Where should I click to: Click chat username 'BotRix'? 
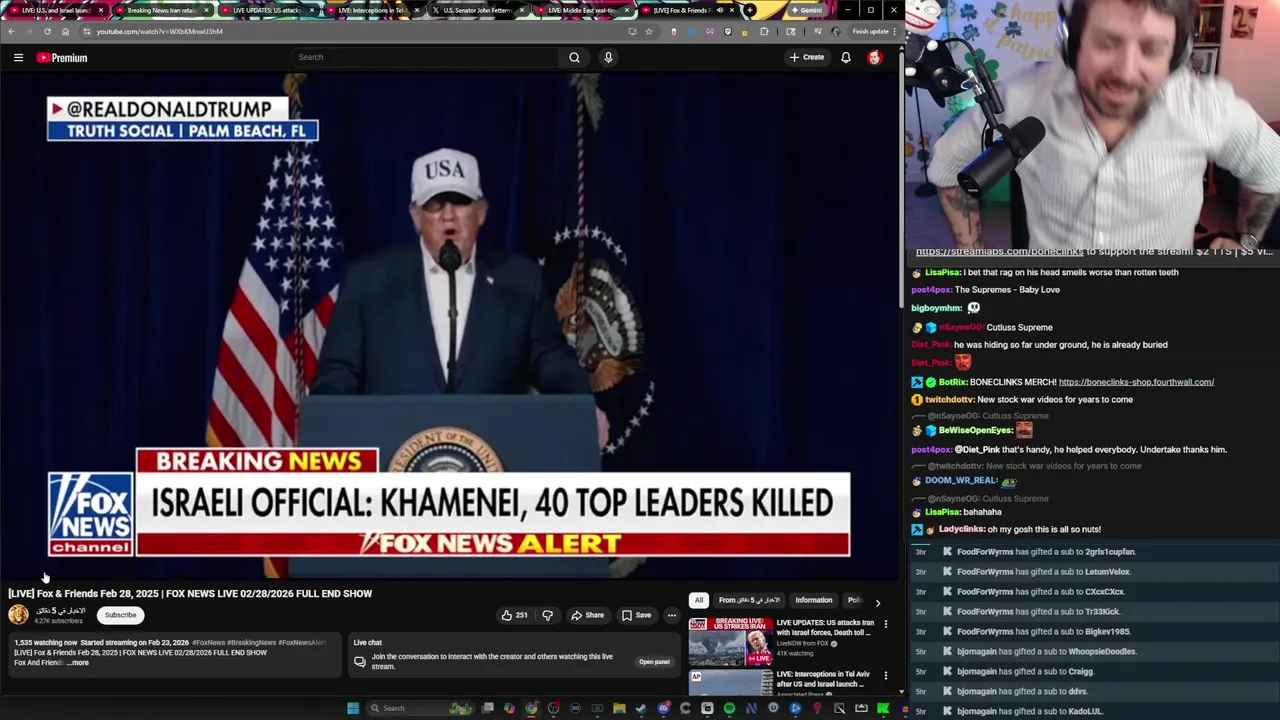coord(954,382)
